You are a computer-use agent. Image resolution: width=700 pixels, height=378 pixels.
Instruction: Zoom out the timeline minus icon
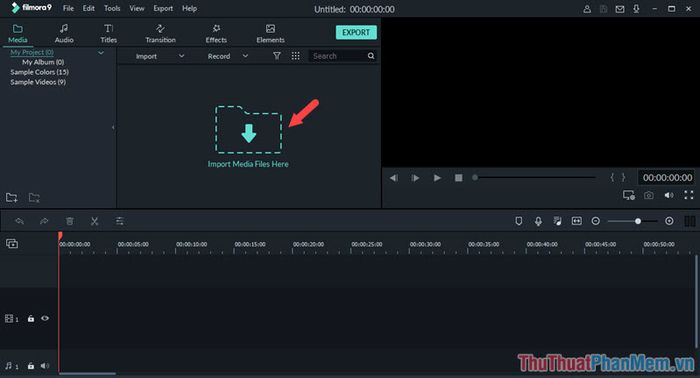(x=596, y=221)
